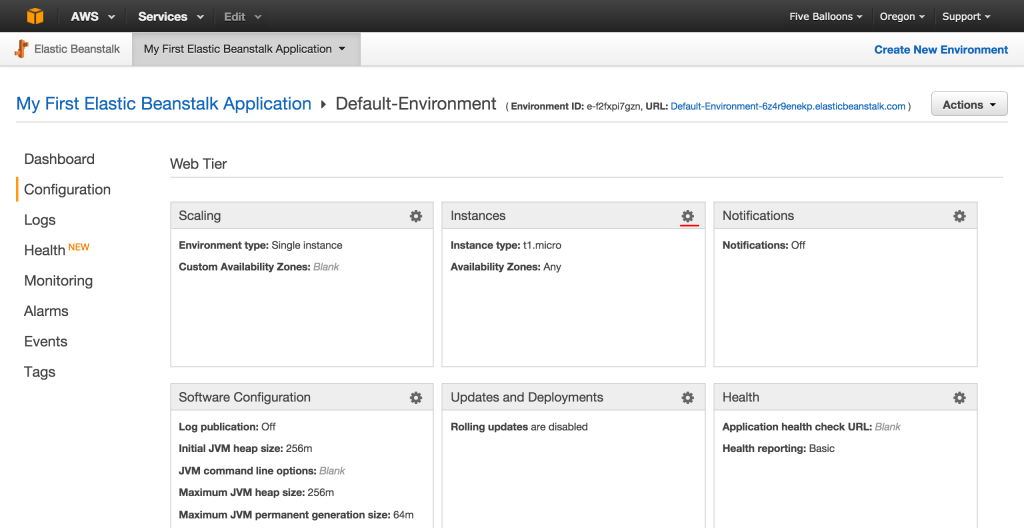Open Notifications settings gear icon
This screenshot has width=1024, height=528.
(959, 216)
